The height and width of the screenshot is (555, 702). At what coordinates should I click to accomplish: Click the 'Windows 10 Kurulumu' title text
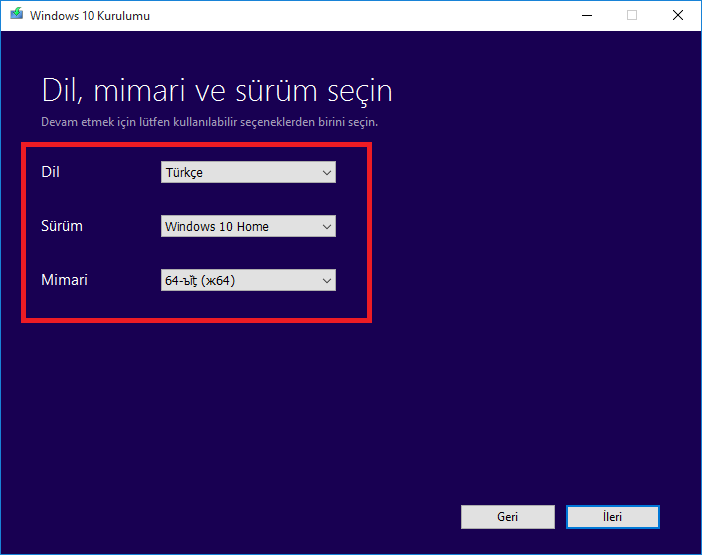pos(90,16)
